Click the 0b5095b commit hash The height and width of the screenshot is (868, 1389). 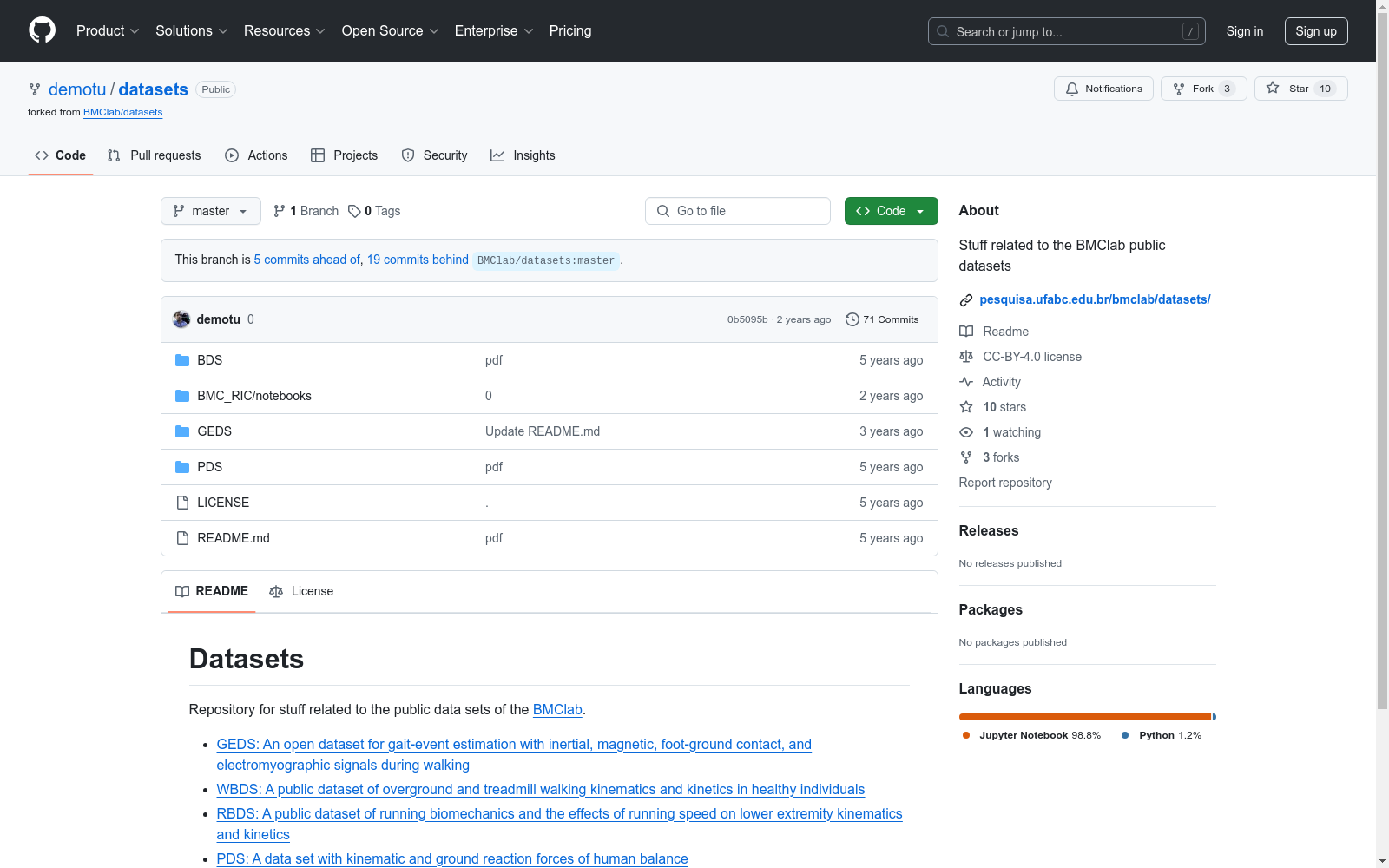[x=747, y=319]
